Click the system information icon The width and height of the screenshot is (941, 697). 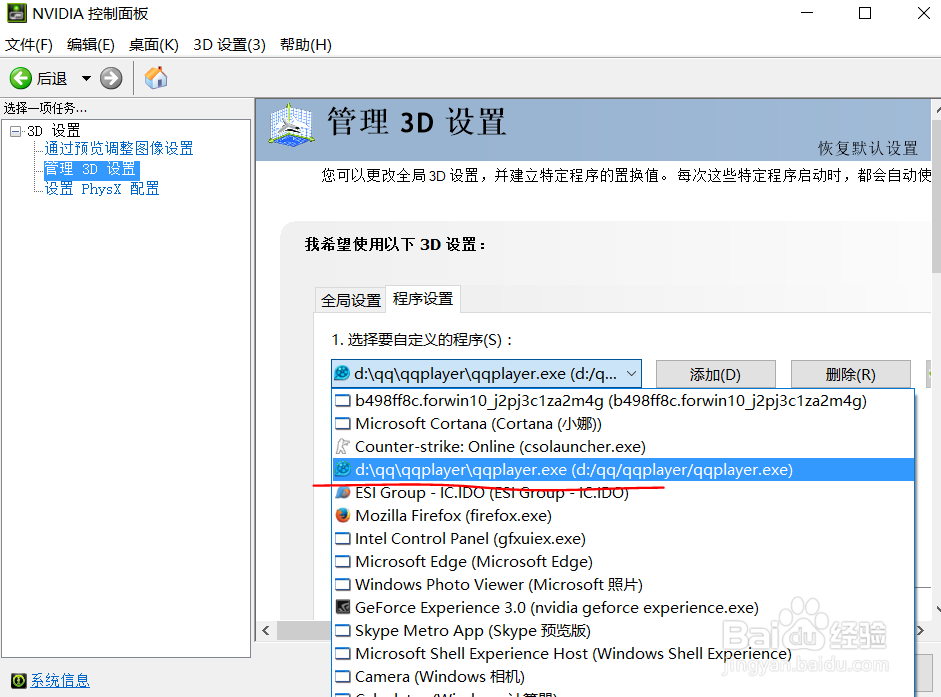click(19, 680)
